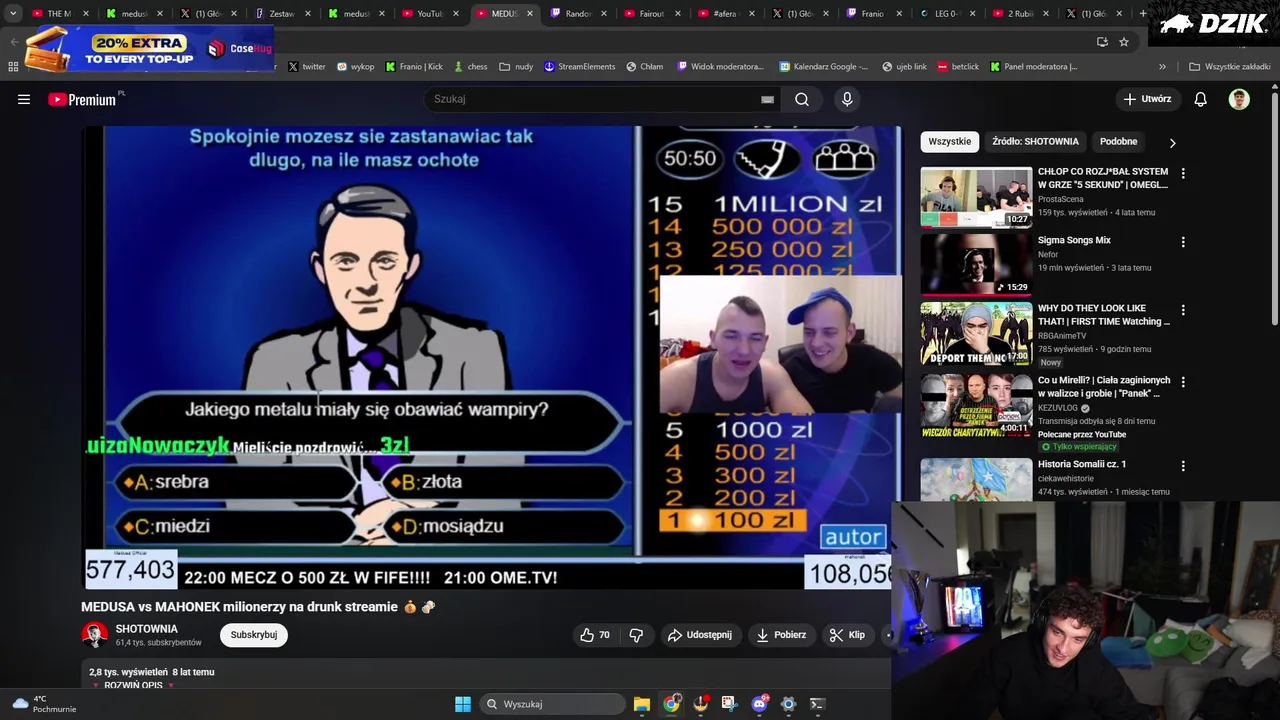The width and height of the screenshot is (1280, 720).
Task: Open the StreamElements bookmark
Action: (579, 67)
